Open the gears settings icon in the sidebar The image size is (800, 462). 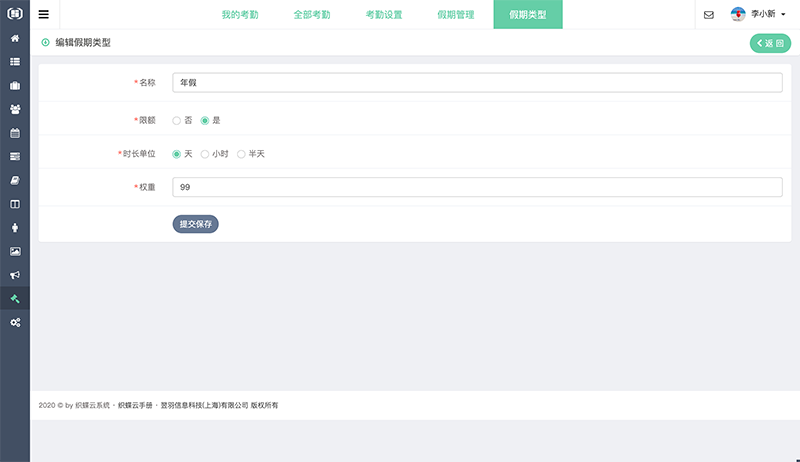pyautogui.click(x=15, y=322)
